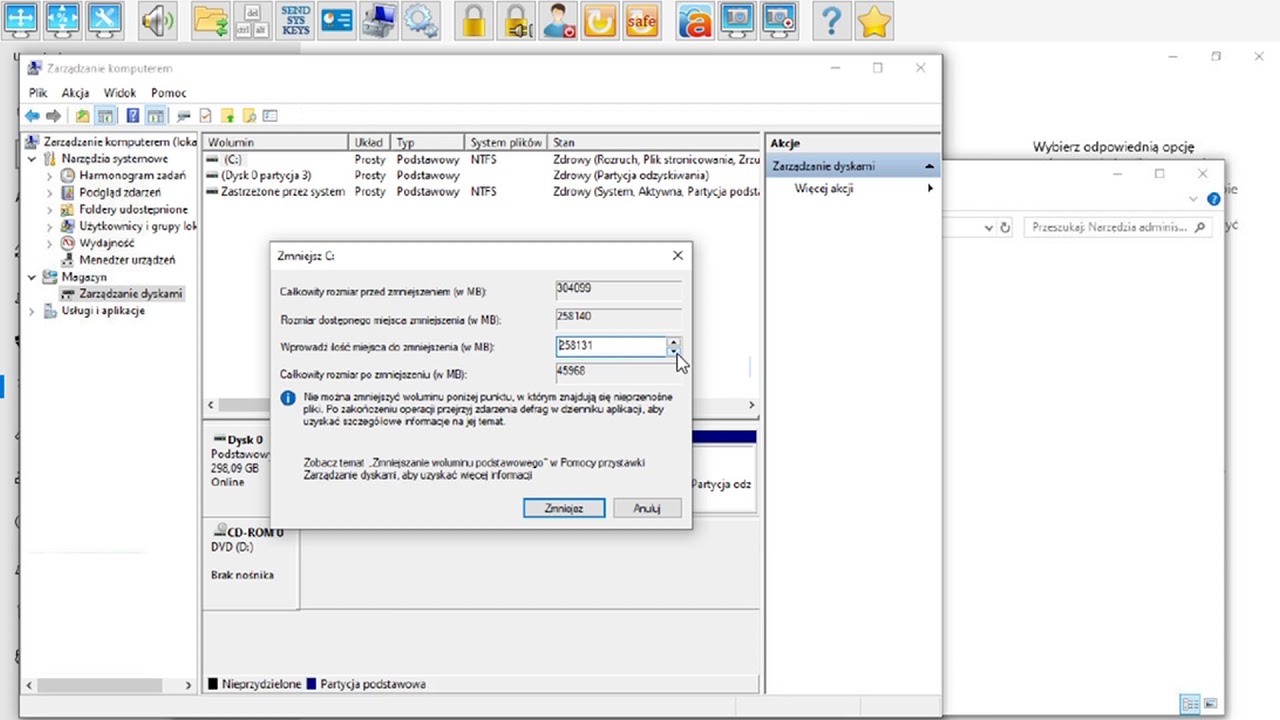Click the forward arrow in Computer Management toolbar
Image resolution: width=1280 pixels, height=720 pixels.
tap(54, 116)
